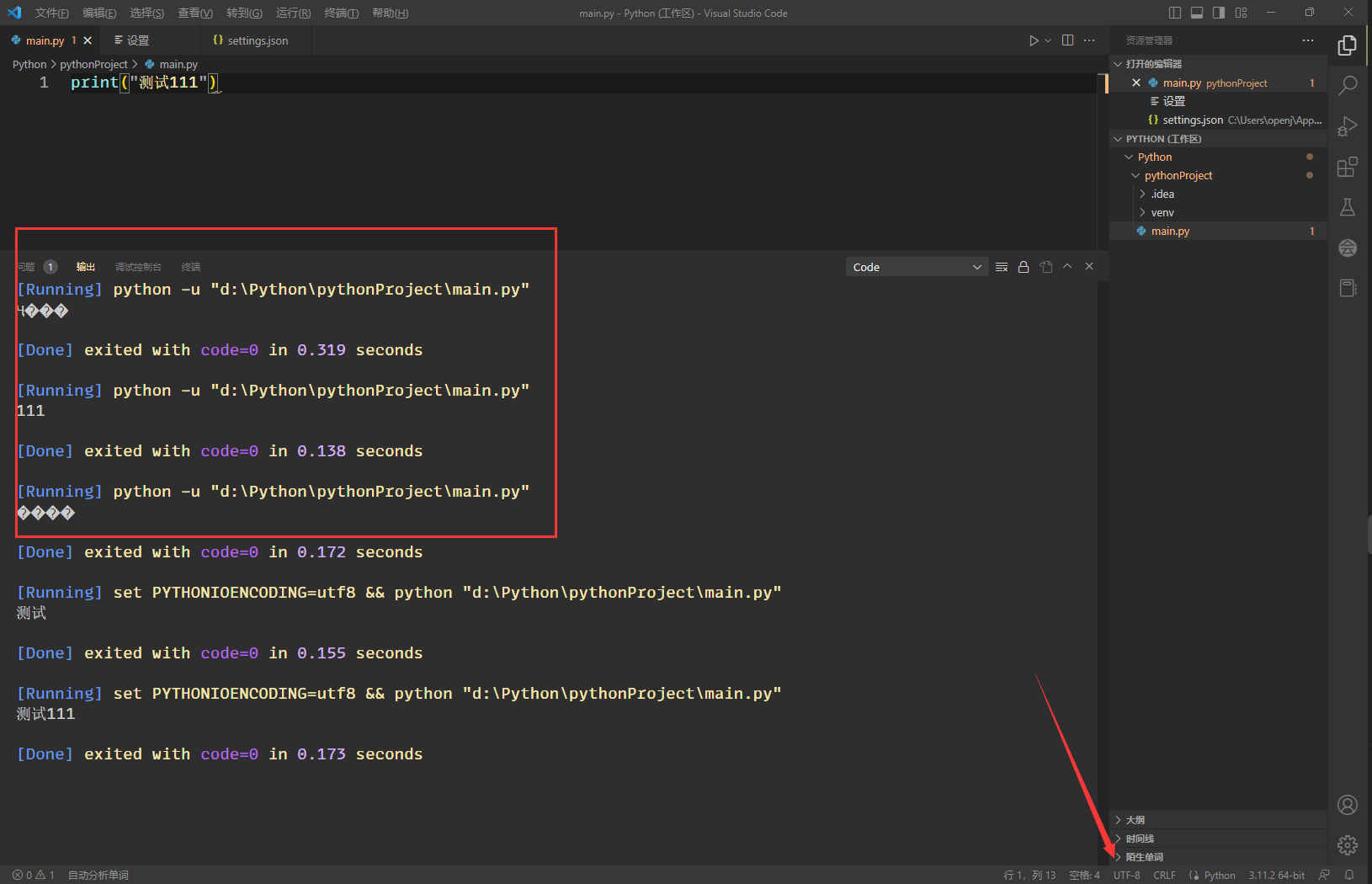Switch to the 调试控制台 panel tab
This screenshot has width=1372, height=884.
(x=138, y=267)
